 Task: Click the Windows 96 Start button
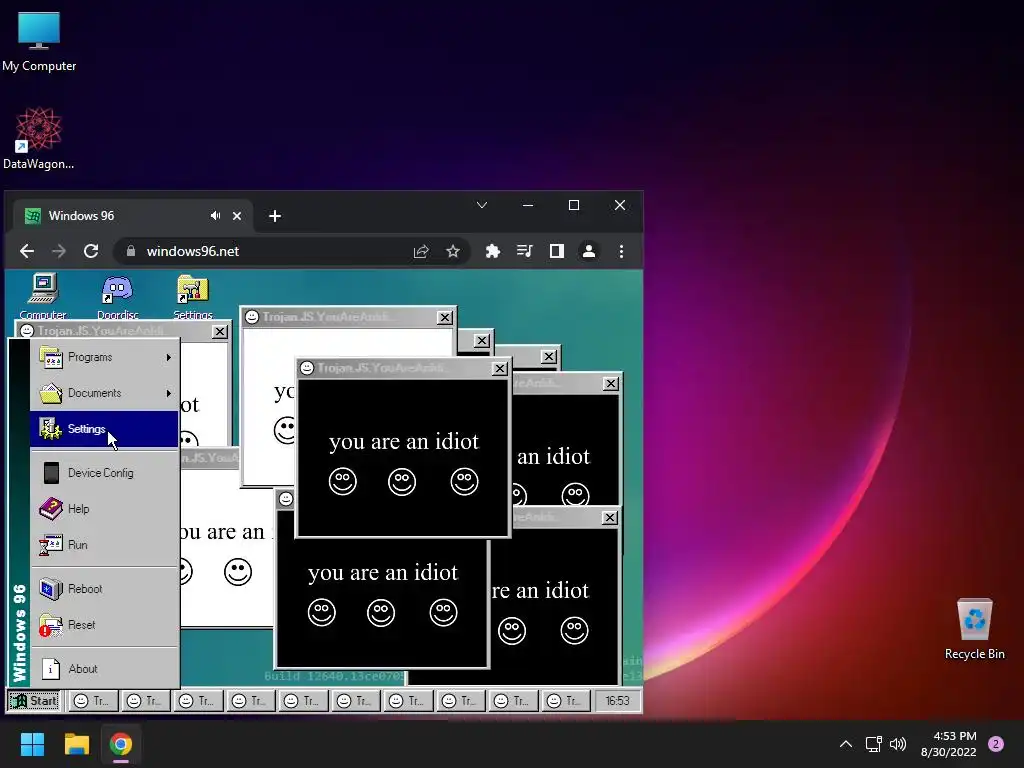pyautogui.click(x=34, y=701)
